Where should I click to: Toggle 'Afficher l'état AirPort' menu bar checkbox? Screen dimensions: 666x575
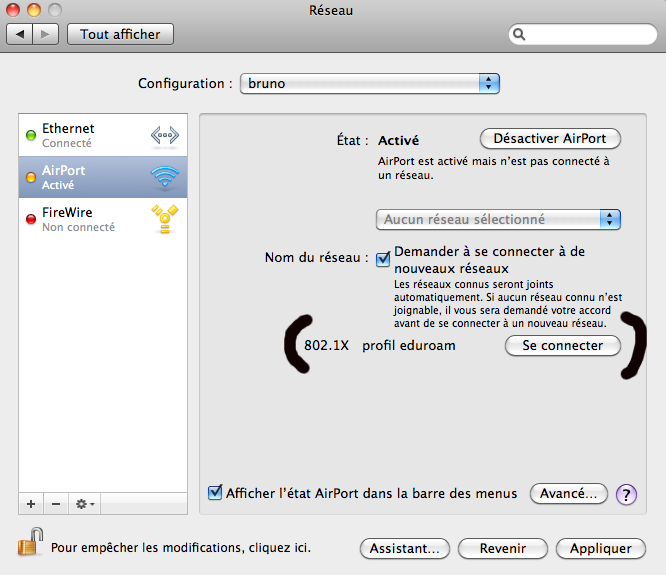click(215, 492)
